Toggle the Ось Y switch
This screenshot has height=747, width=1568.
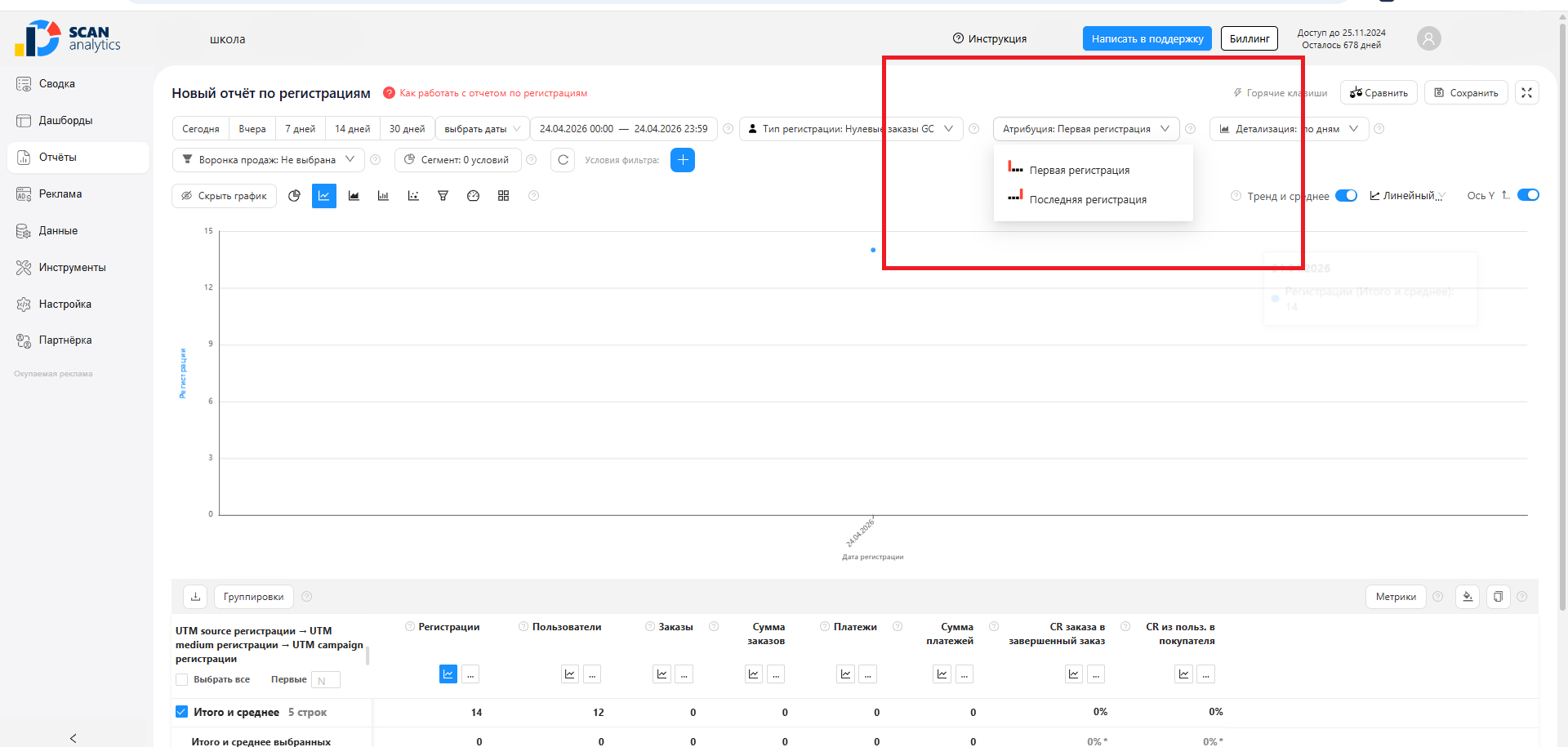(x=1528, y=195)
